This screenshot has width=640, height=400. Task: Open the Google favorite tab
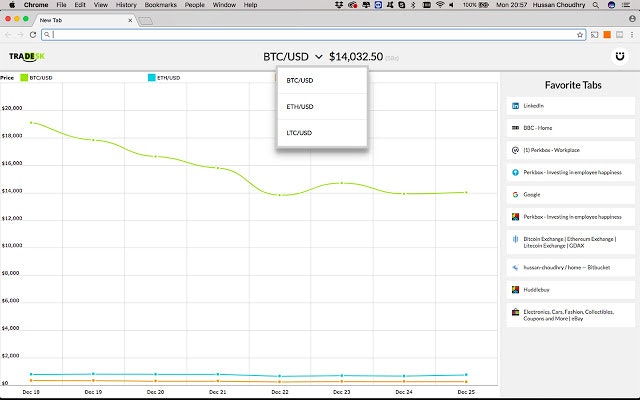(571, 195)
